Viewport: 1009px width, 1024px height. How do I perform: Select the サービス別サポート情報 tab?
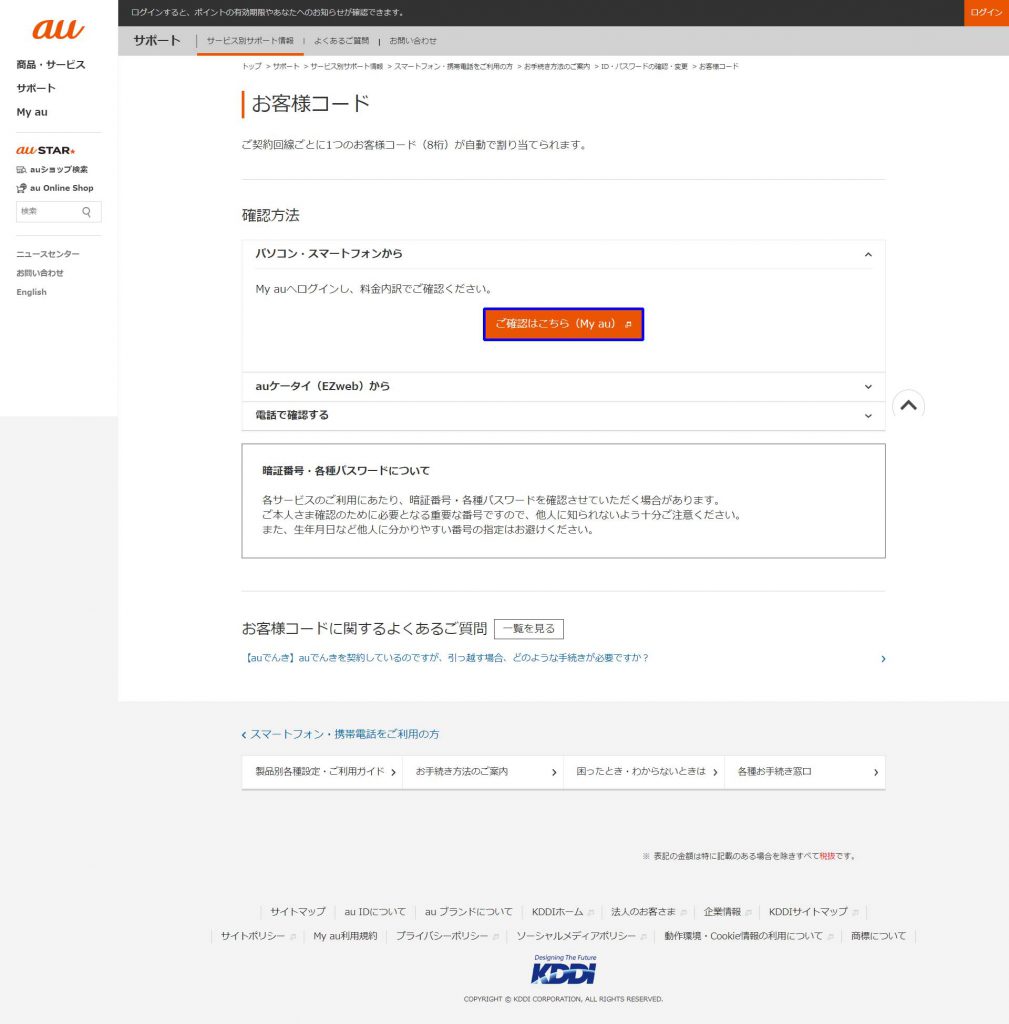(x=250, y=40)
